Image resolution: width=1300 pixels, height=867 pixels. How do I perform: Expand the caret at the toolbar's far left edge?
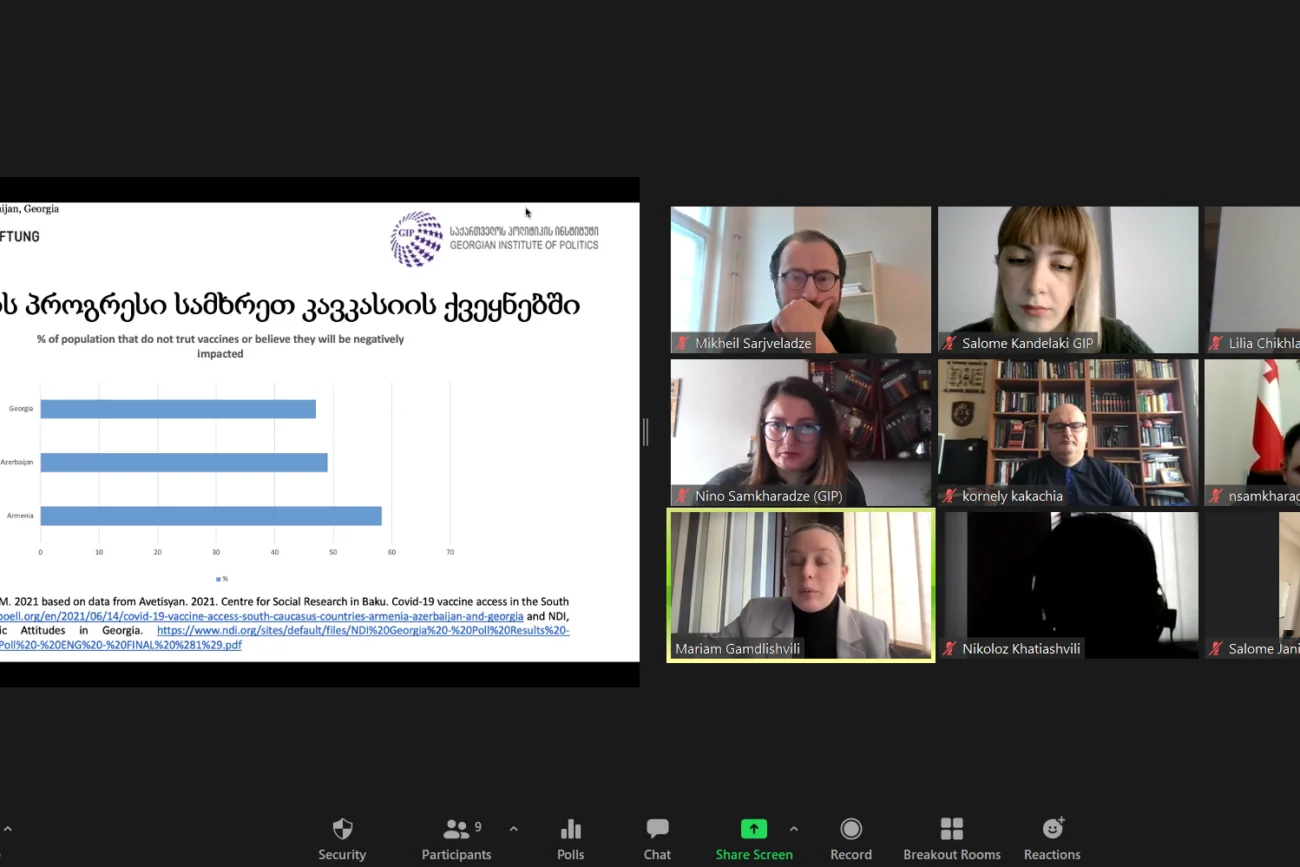[x=8, y=829]
